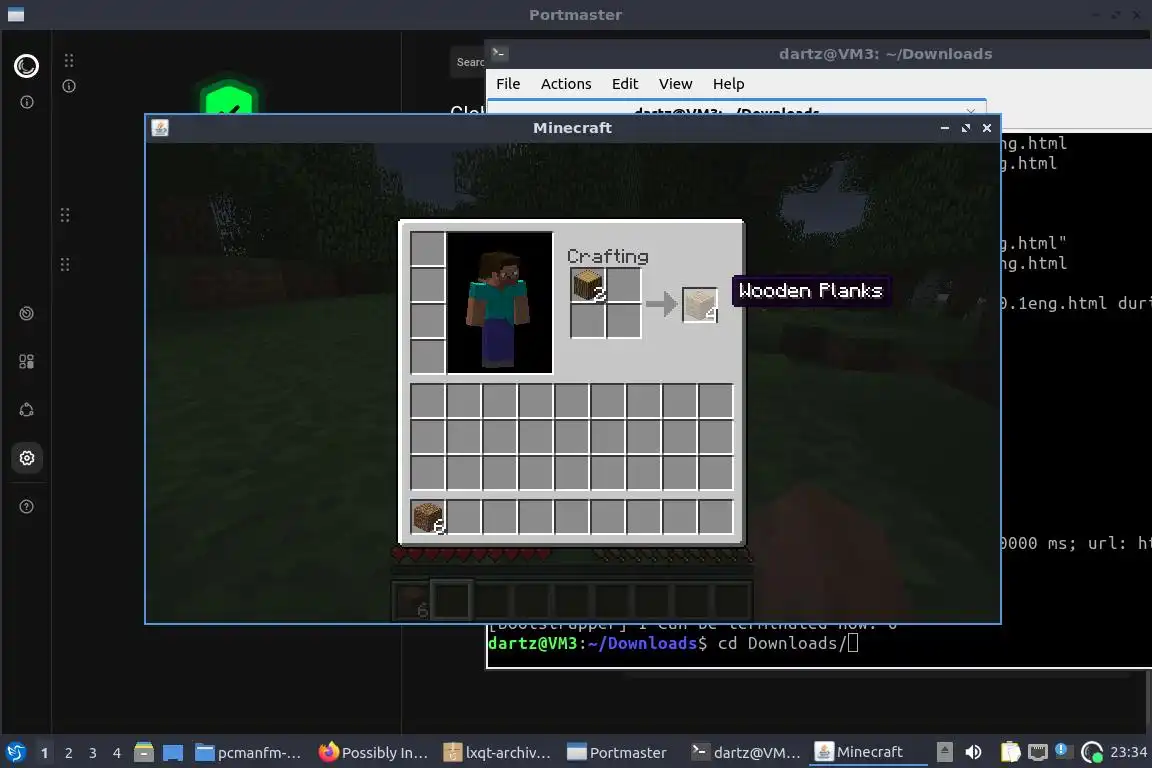Open the clipboard icon in system tray
This screenshot has height=768, width=1152.
1010,752
